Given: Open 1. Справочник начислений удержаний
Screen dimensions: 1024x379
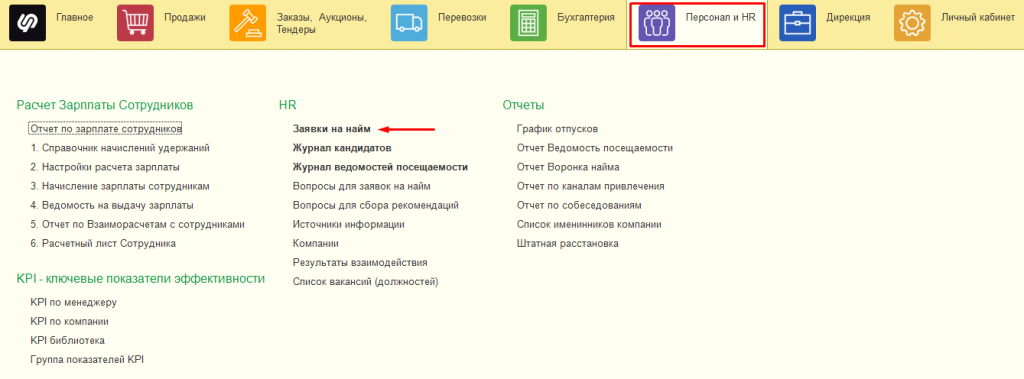Looking at the screenshot, I should [x=120, y=148].
